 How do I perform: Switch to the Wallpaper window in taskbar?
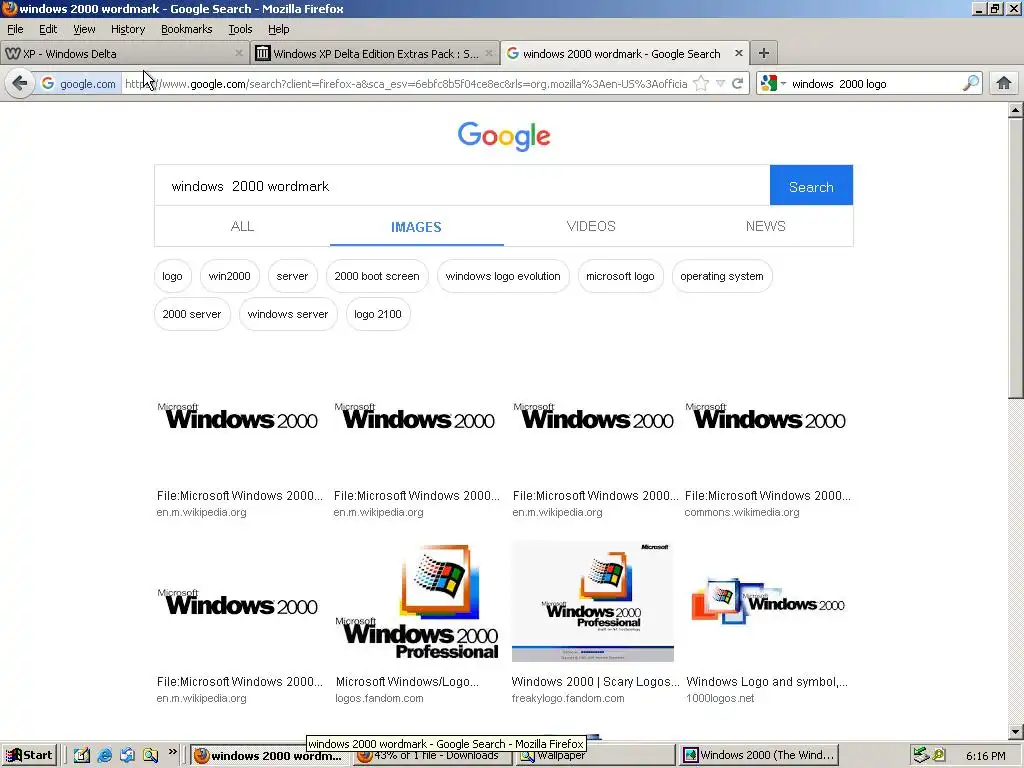(x=595, y=756)
